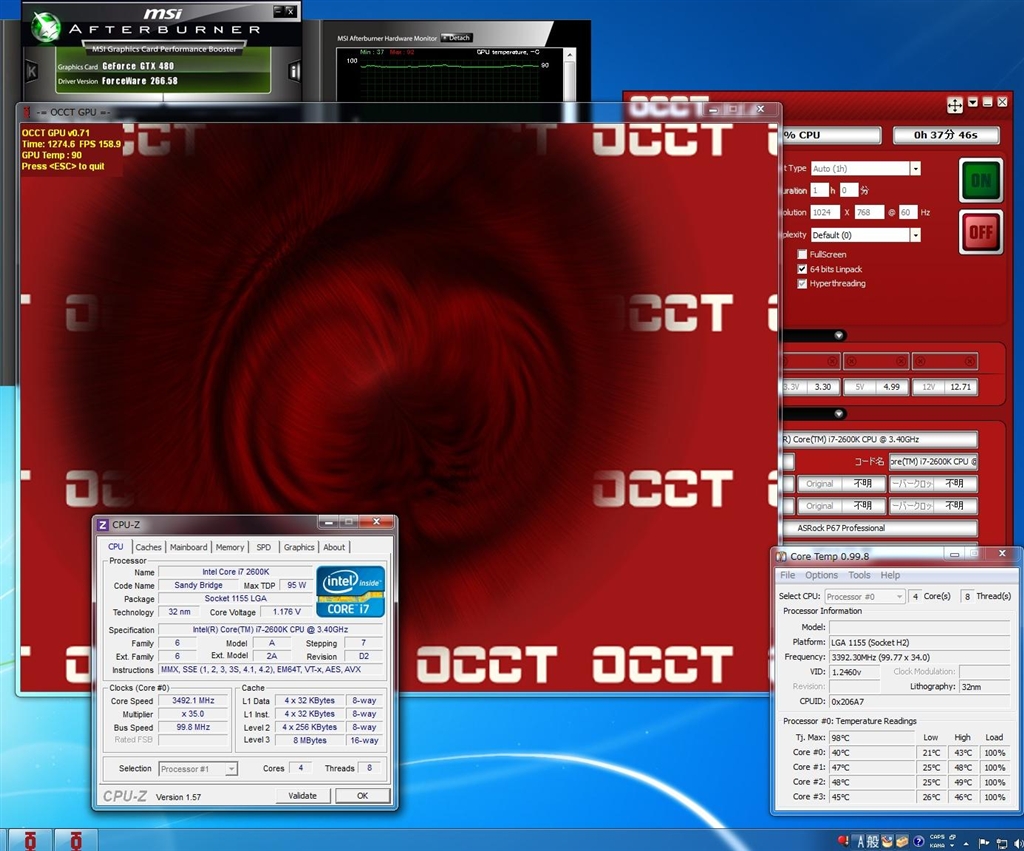Open the Processor #1 selection dropdown in CPU-Z

point(198,769)
